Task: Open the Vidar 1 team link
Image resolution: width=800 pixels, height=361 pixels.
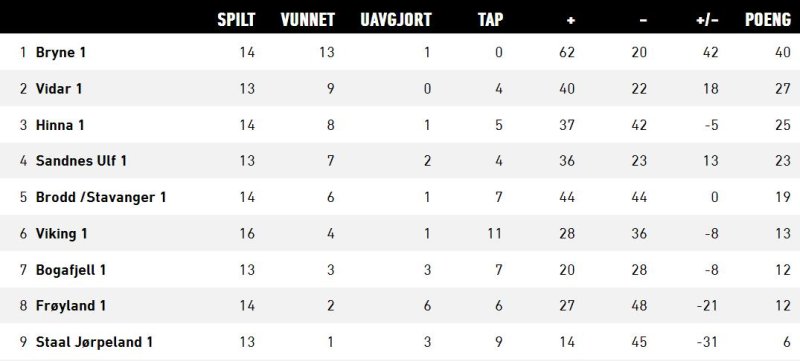Action: (59, 89)
